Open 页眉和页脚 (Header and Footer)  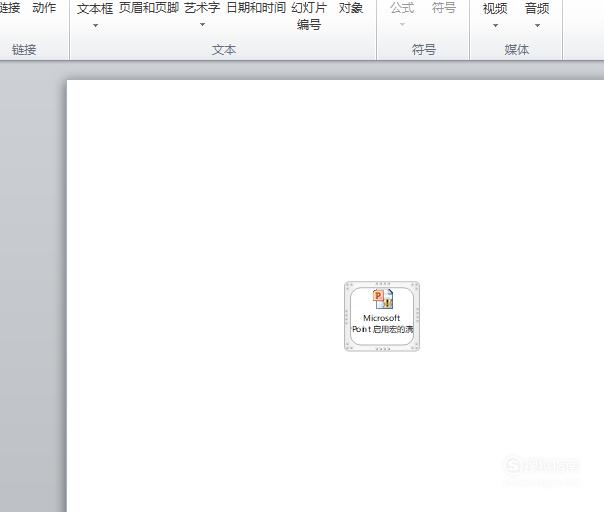pyautogui.click(x=149, y=8)
